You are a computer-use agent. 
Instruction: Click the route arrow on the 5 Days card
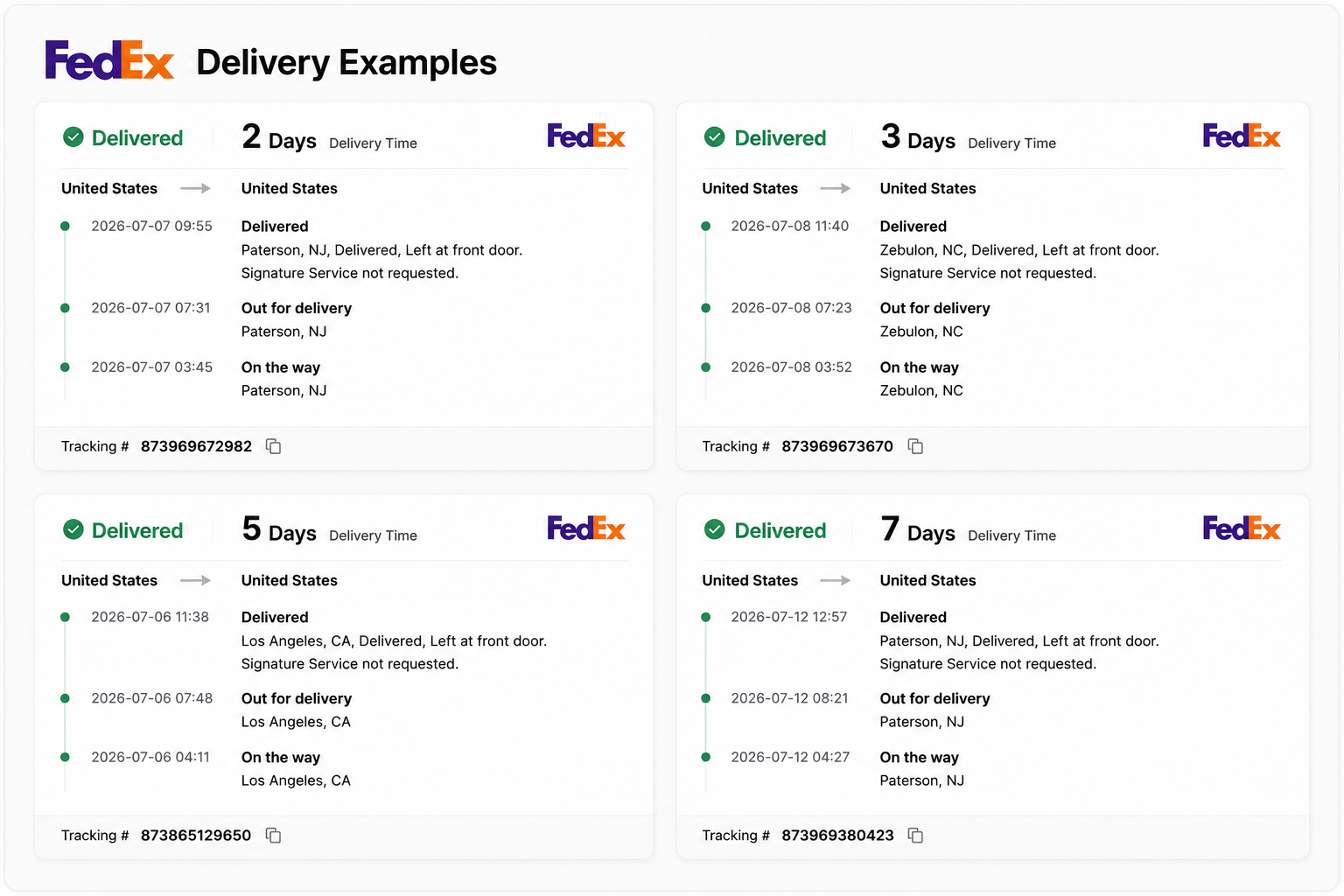click(195, 580)
